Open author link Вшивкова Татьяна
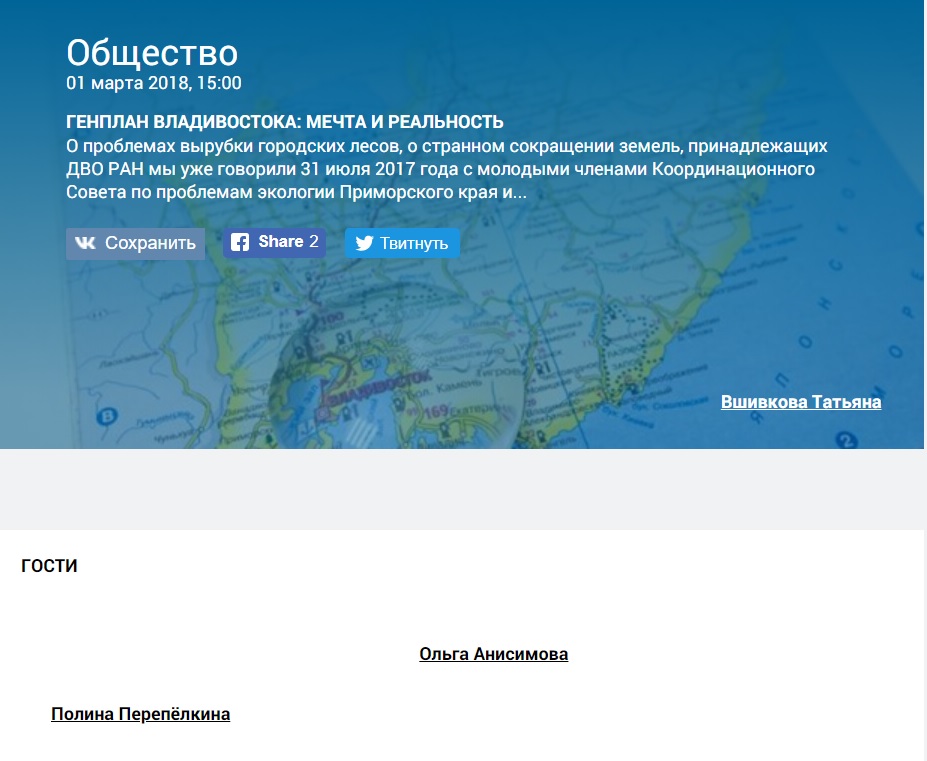927x761 pixels. pyautogui.click(x=800, y=402)
